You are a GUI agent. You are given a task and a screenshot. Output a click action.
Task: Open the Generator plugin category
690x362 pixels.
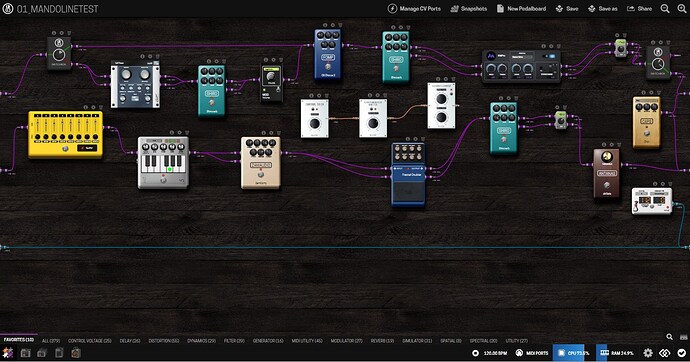tap(268, 340)
